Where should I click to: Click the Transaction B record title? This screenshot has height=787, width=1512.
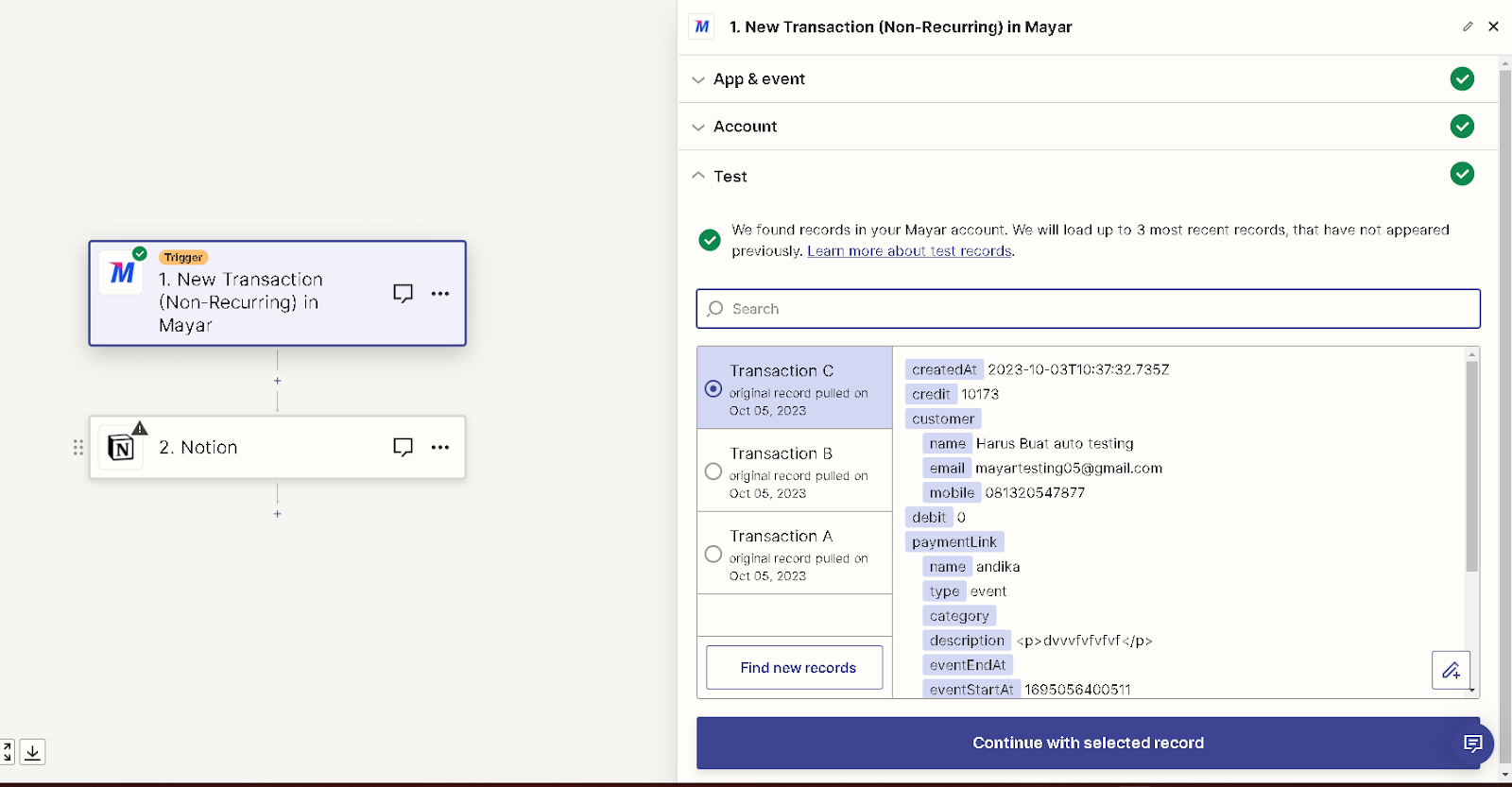(x=781, y=453)
